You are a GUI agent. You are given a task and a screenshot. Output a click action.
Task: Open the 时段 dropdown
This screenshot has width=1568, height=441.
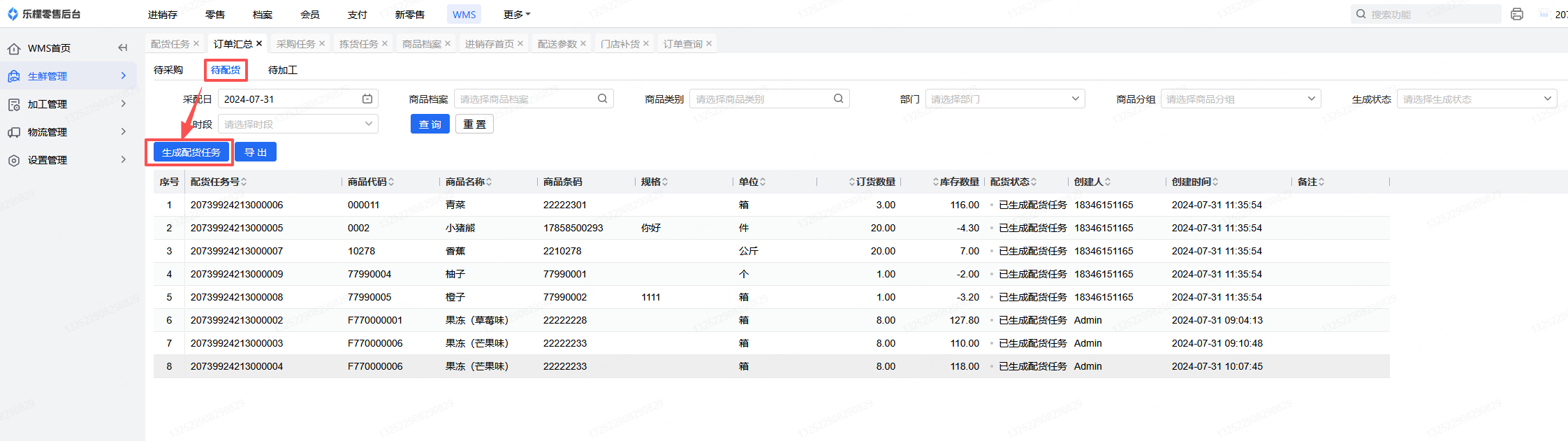[x=298, y=124]
